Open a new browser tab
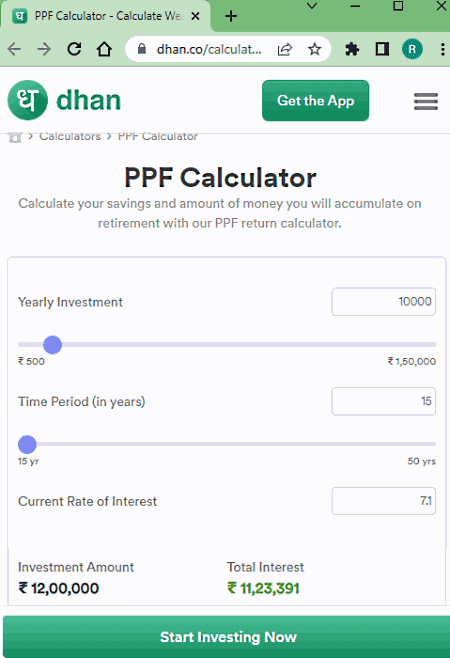The image size is (450, 658). (x=231, y=16)
